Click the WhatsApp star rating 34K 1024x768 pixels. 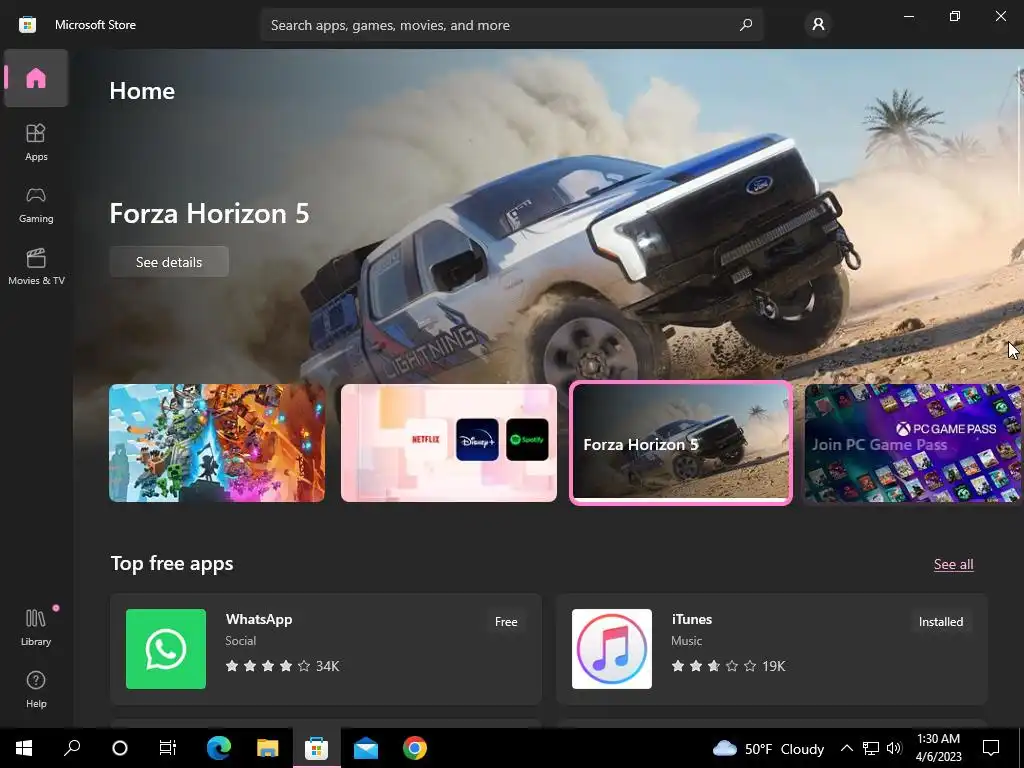(282, 666)
